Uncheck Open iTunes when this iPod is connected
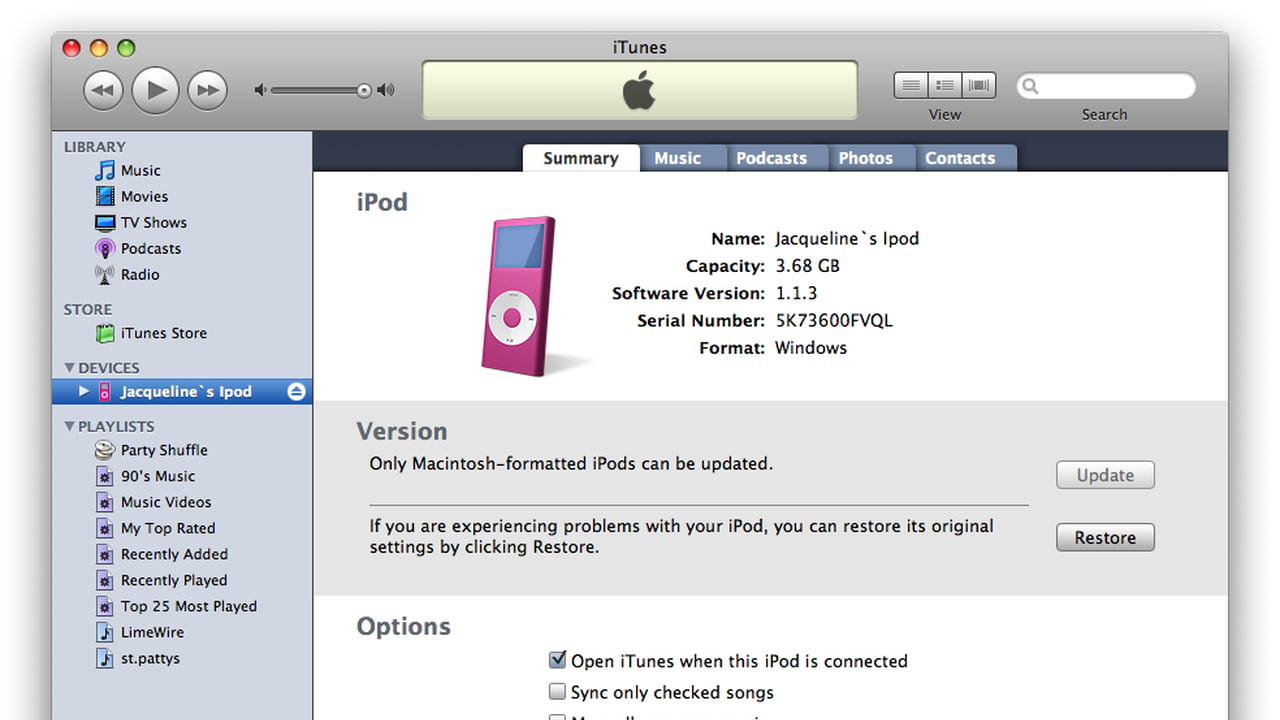The height and width of the screenshot is (720, 1280). click(558, 660)
